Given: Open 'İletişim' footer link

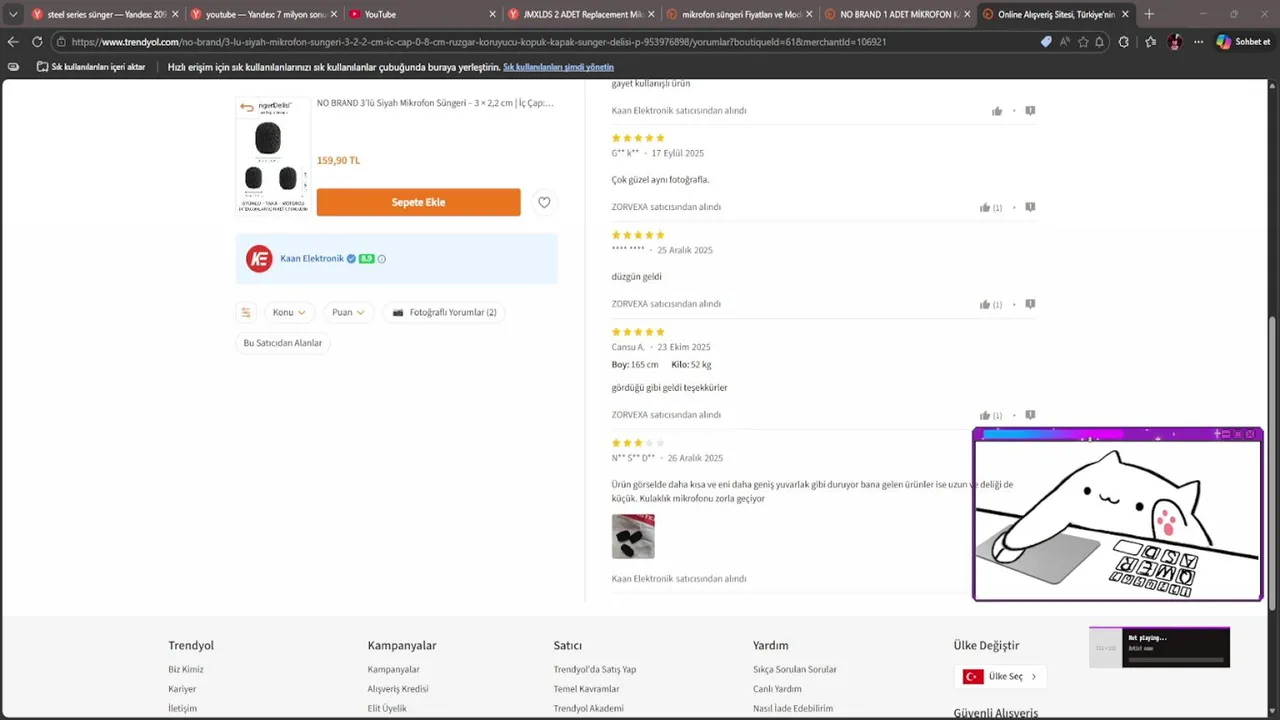Looking at the screenshot, I should pyautogui.click(x=182, y=708).
